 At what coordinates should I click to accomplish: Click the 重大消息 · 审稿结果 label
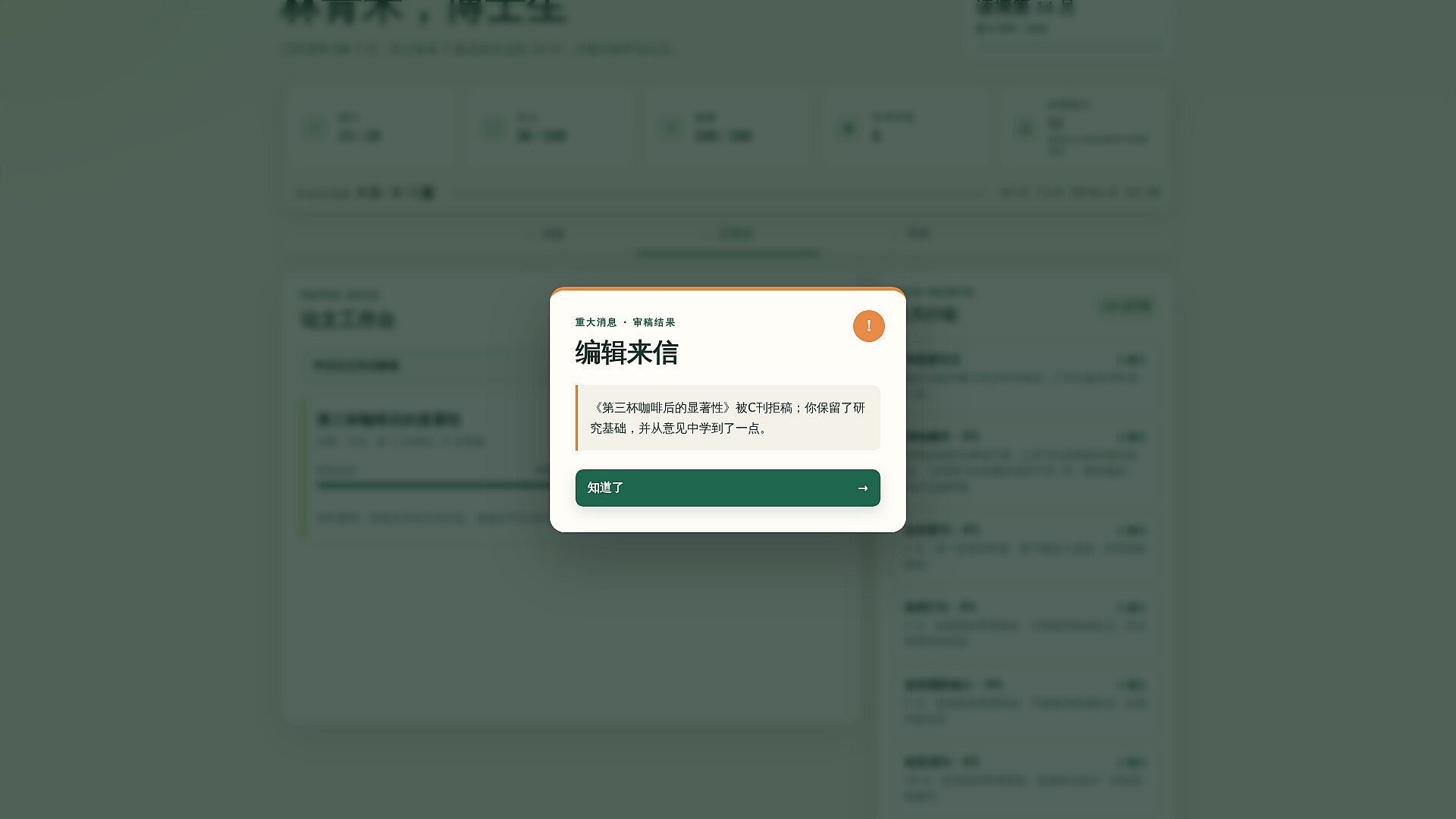625,322
